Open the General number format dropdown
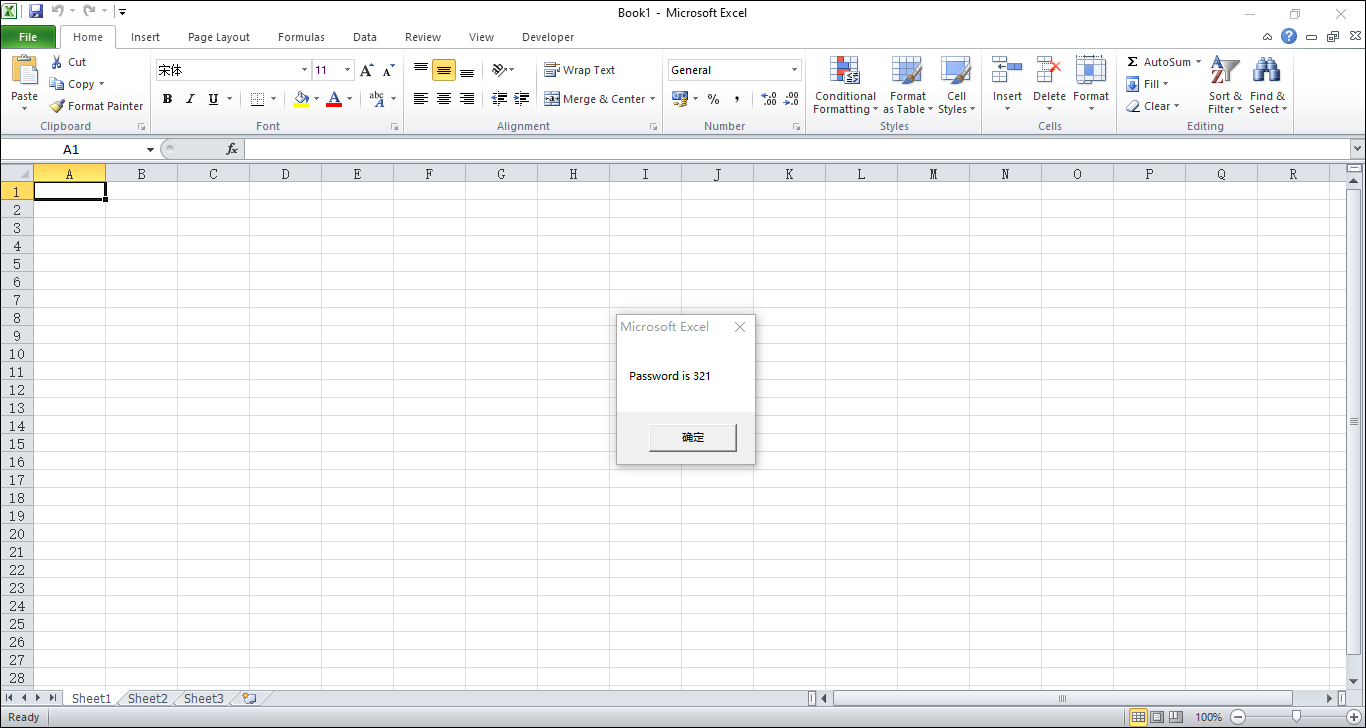 point(795,70)
